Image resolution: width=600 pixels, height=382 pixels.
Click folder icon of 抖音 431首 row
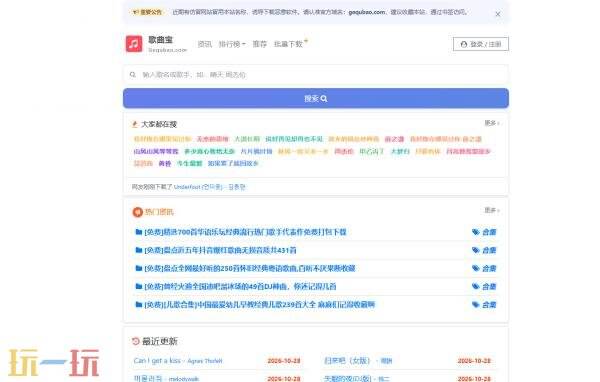[139, 250]
